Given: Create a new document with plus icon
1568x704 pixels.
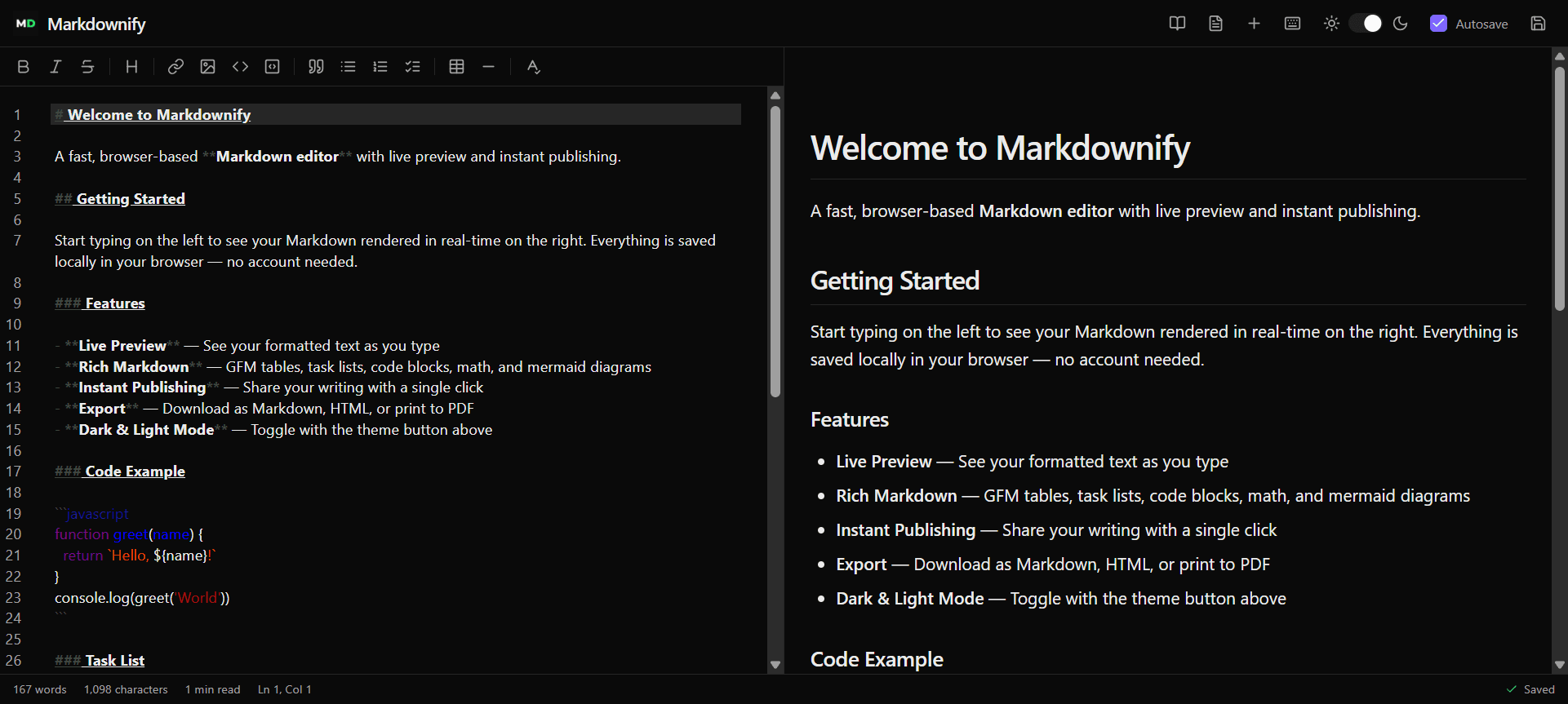Looking at the screenshot, I should click(1254, 24).
